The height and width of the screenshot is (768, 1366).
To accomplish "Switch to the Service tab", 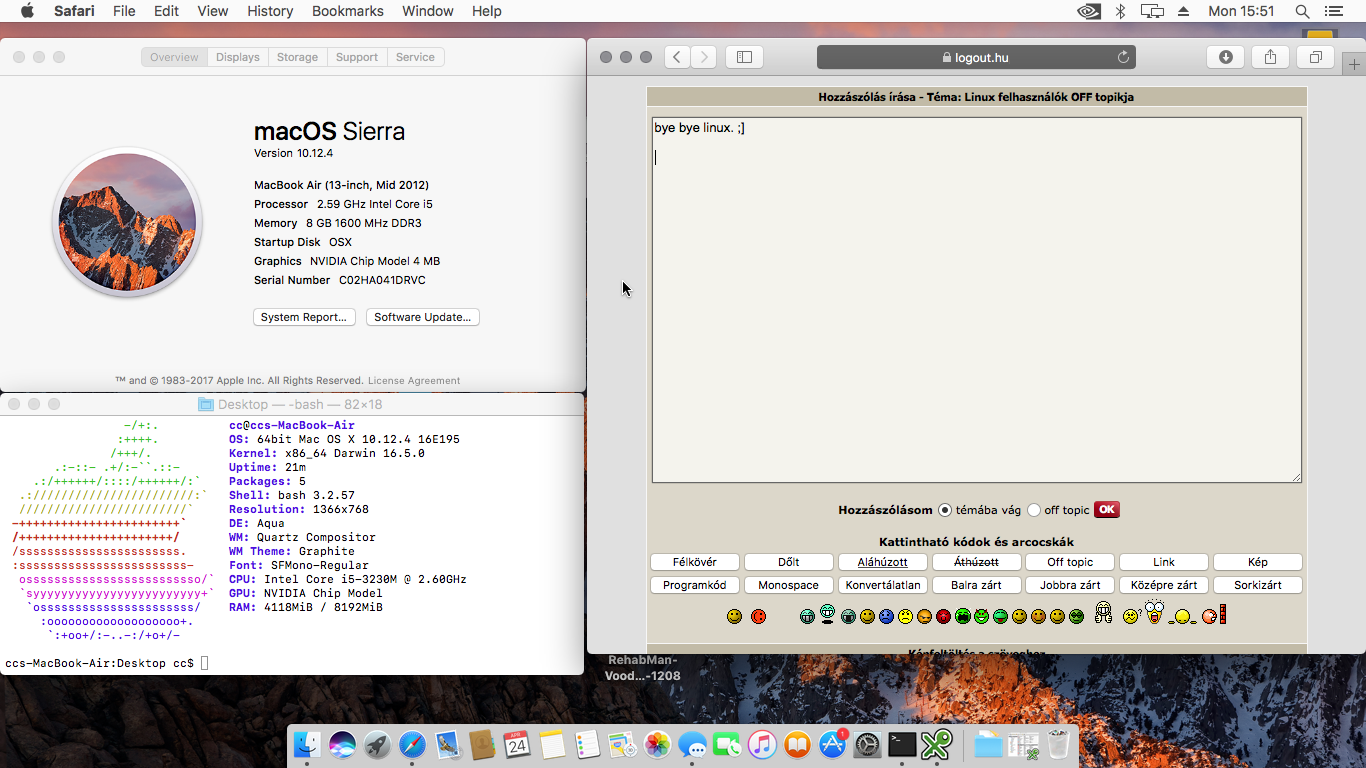I will point(415,57).
